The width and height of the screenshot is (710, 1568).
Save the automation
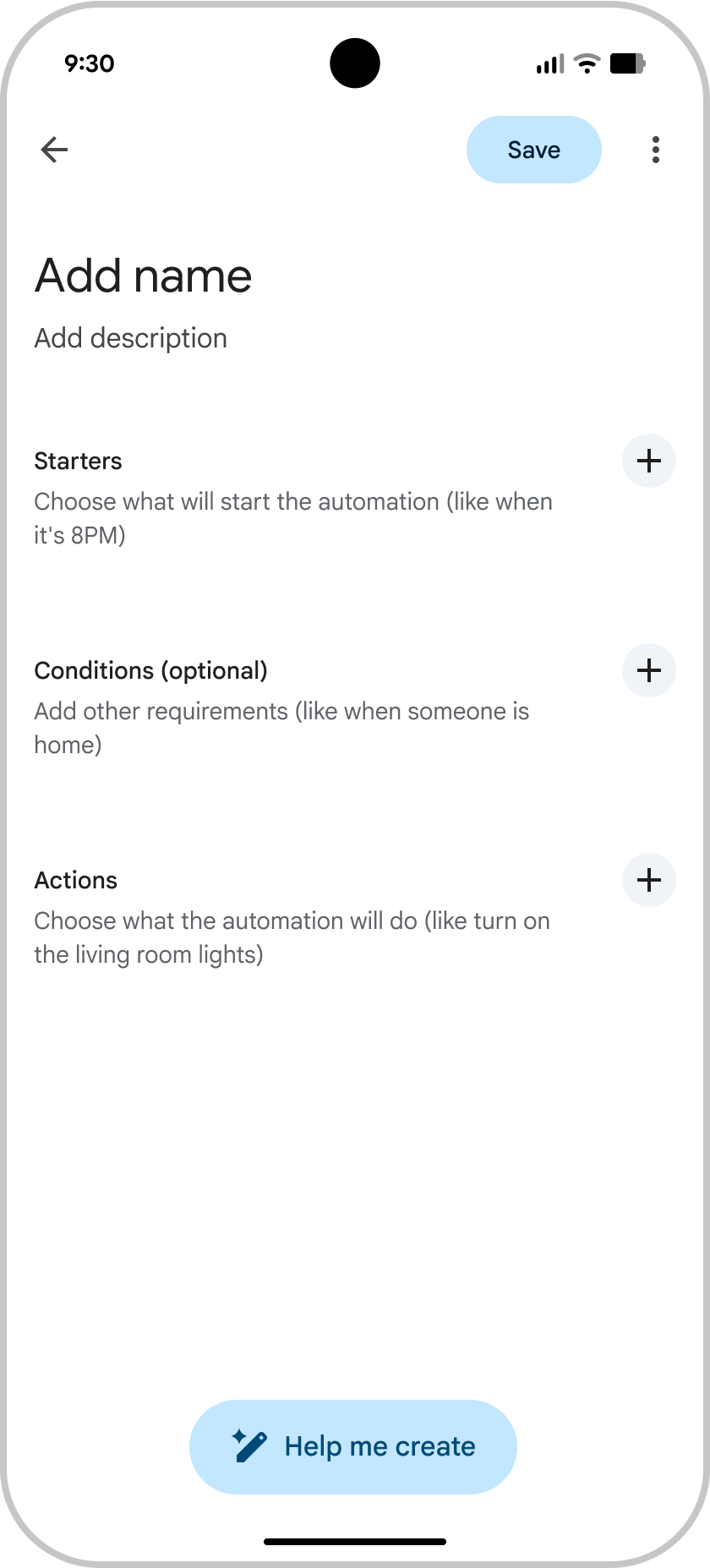tap(533, 150)
